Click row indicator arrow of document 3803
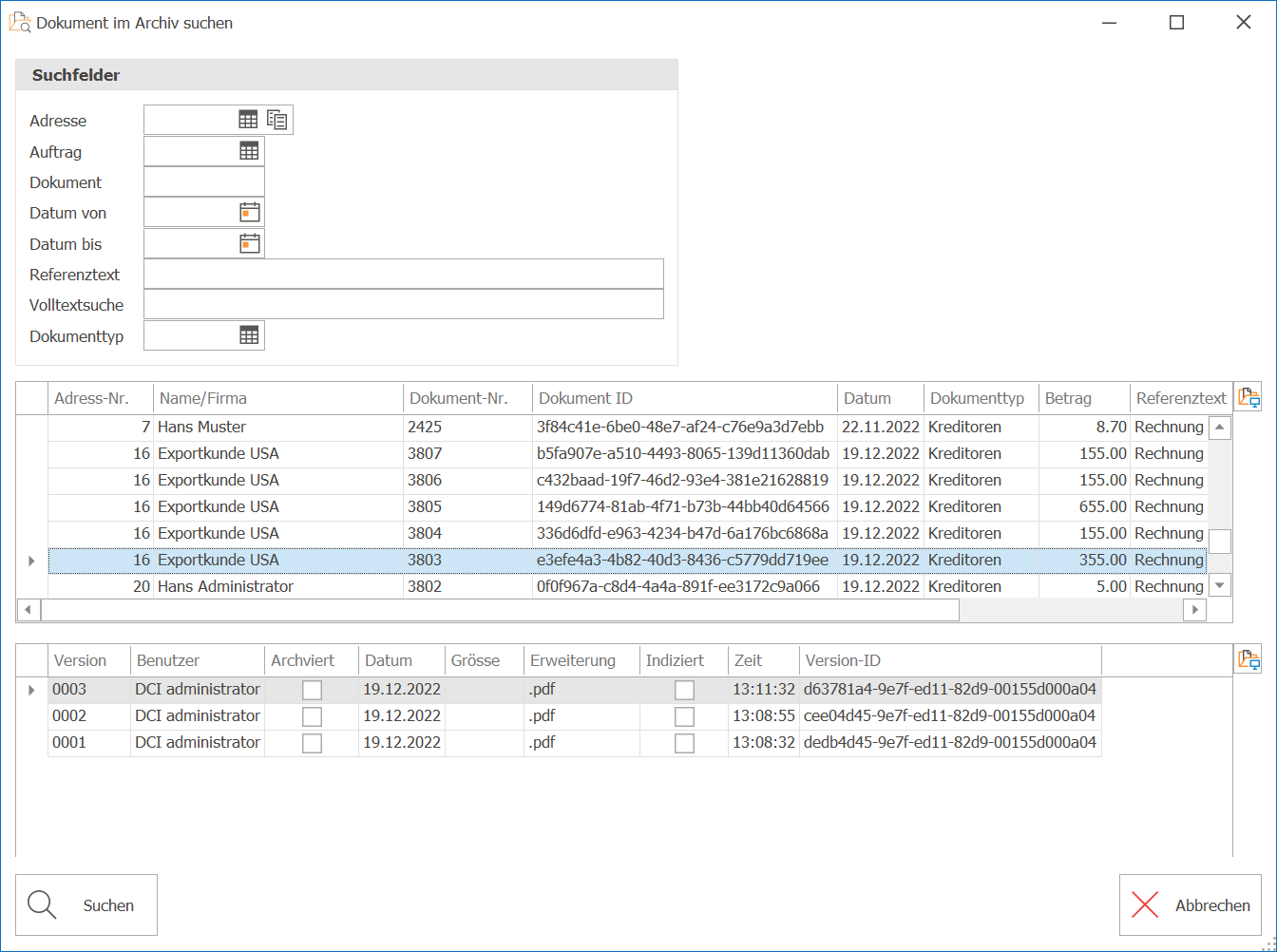 pyautogui.click(x=31, y=561)
